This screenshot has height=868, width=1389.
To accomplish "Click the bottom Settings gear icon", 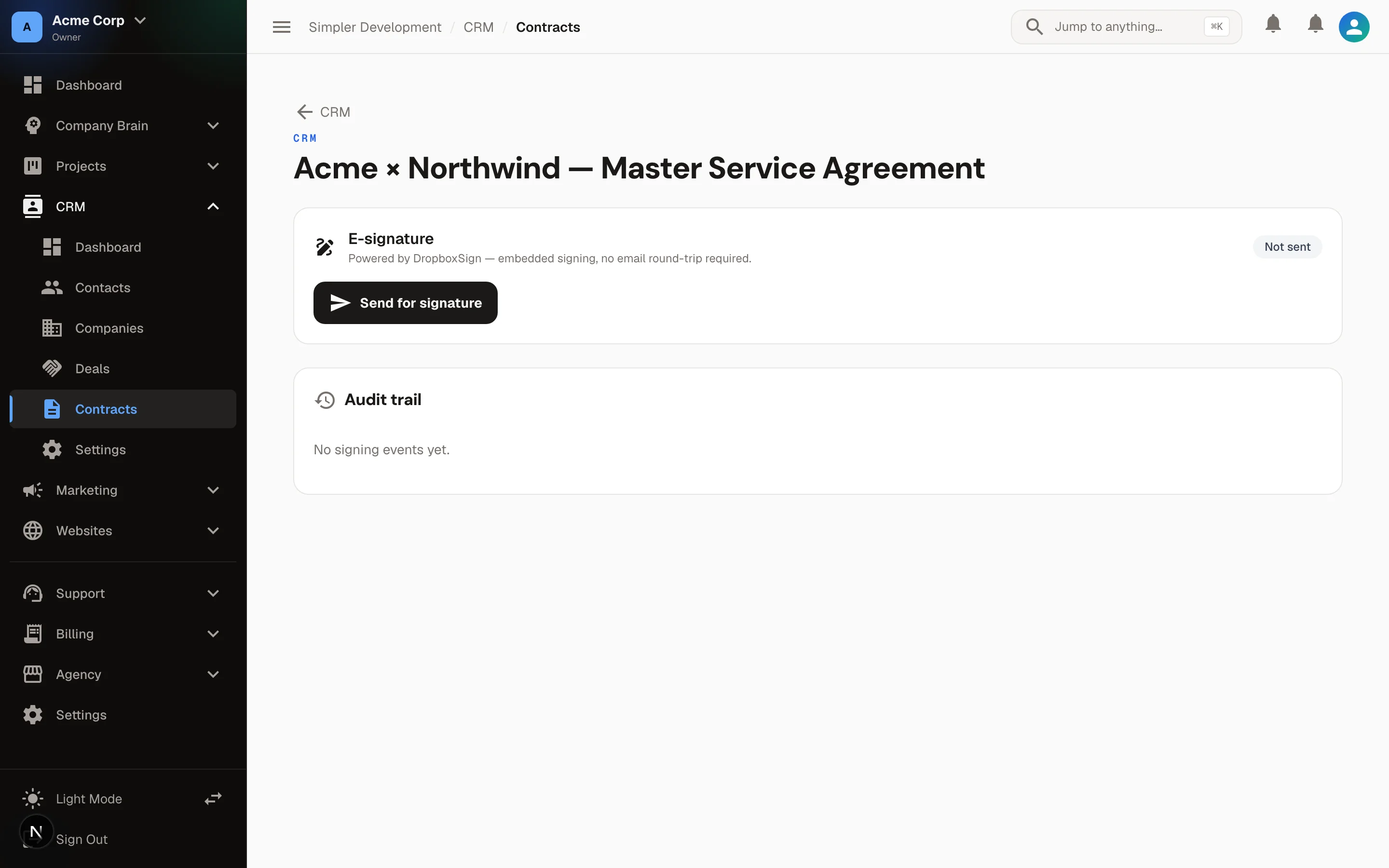I will pyautogui.click(x=33, y=715).
